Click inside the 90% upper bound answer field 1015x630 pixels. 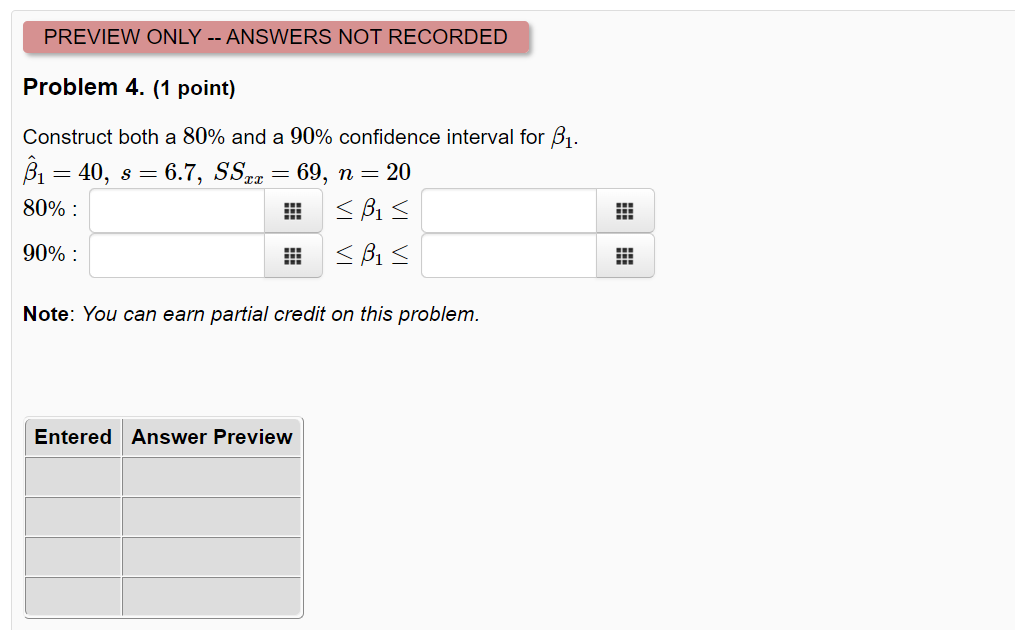coord(508,255)
